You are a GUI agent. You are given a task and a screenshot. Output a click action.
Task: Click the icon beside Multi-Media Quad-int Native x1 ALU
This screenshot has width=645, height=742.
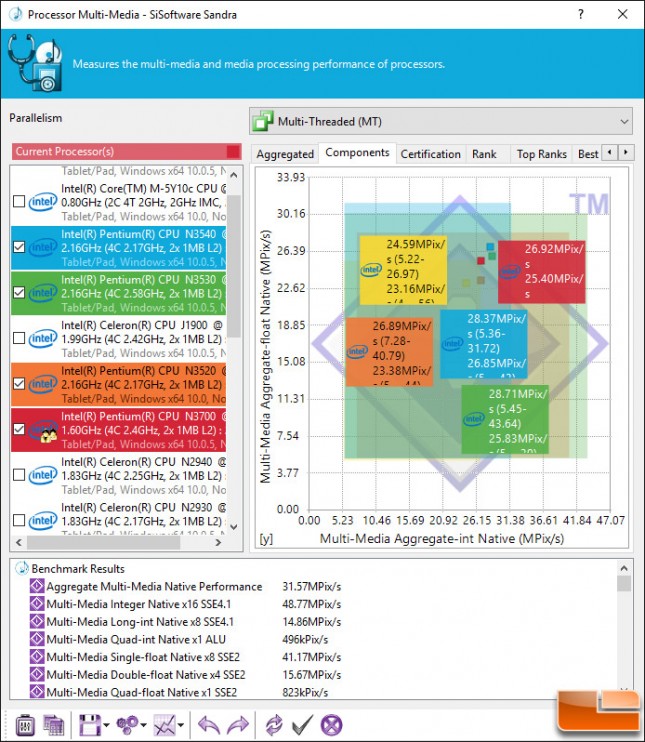tap(36, 639)
